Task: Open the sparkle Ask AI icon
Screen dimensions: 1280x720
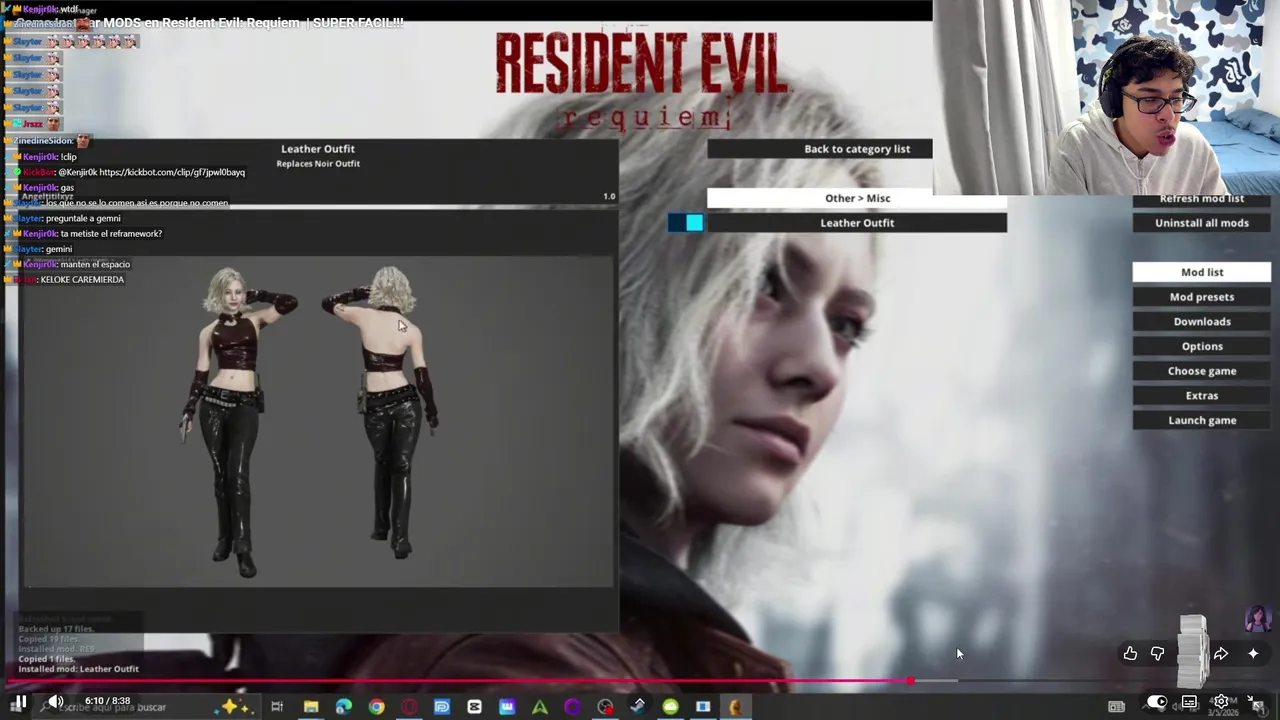Action: pyautogui.click(x=1253, y=653)
